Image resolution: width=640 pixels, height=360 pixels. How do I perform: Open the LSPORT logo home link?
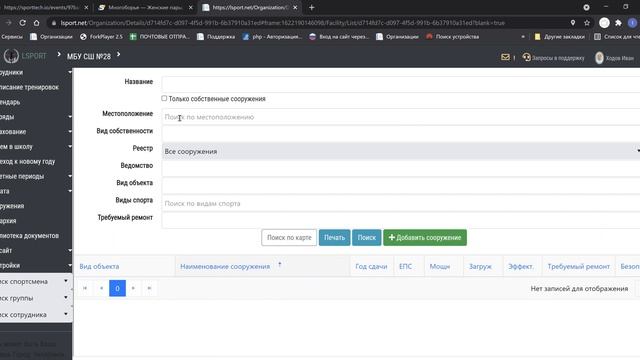pyautogui.click(x=25, y=56)
